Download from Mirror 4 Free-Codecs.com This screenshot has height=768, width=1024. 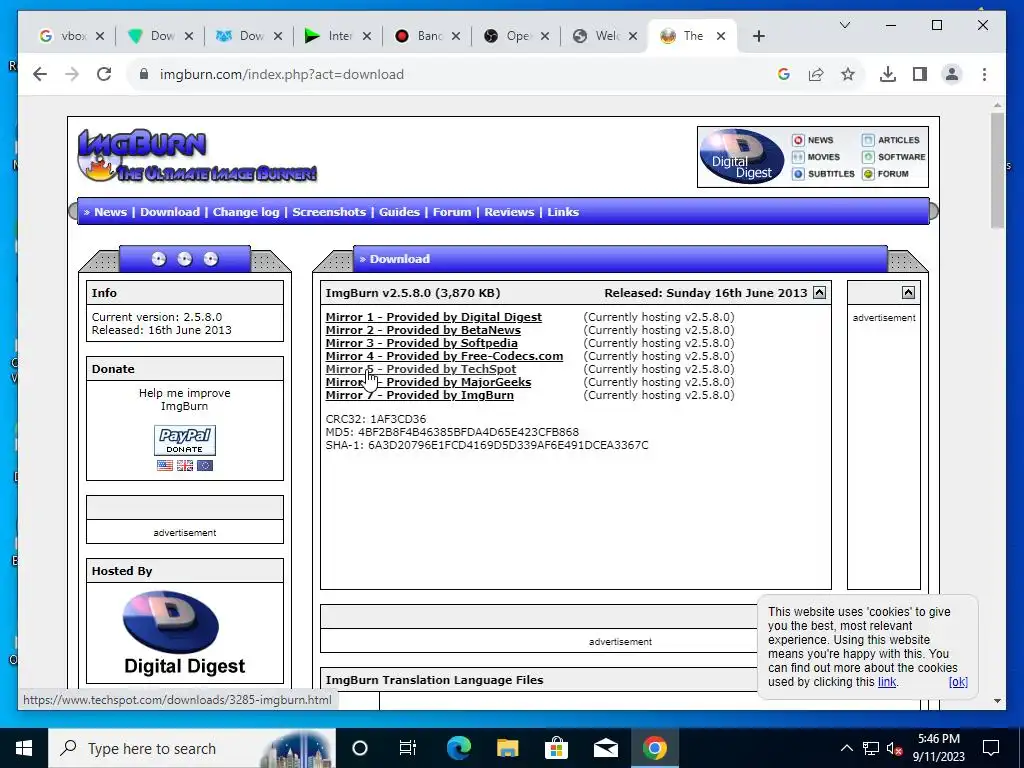click(444, 357)
